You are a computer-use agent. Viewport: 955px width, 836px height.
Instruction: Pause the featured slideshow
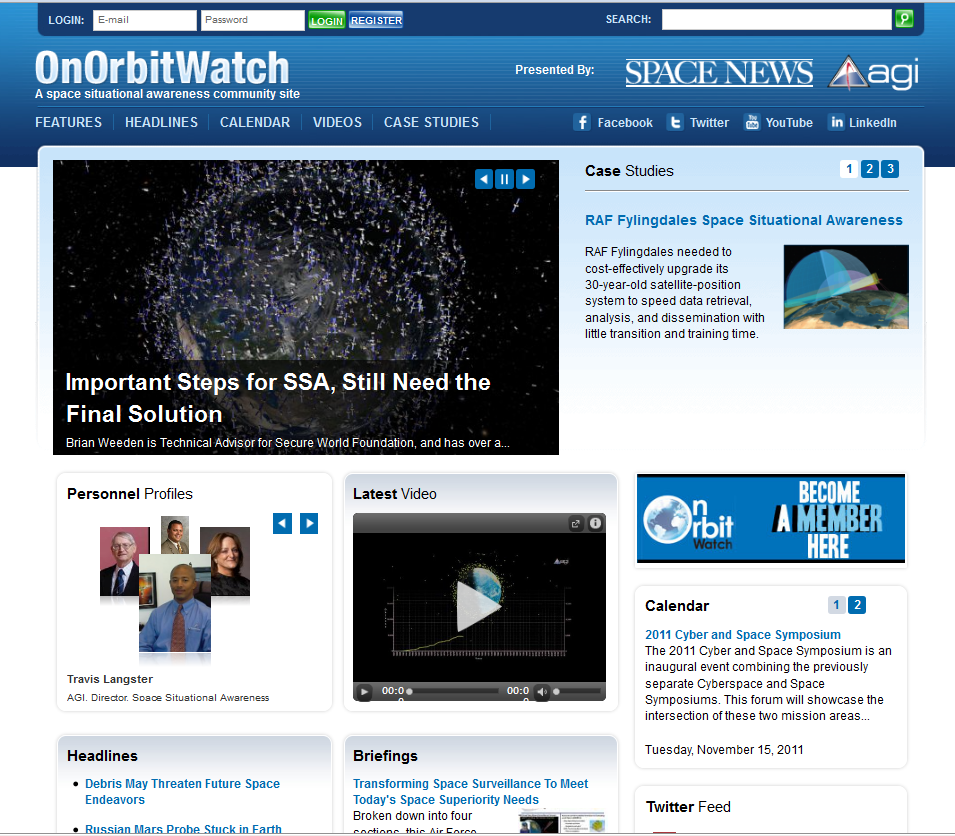pyautogui.click(x=504, y=179)
